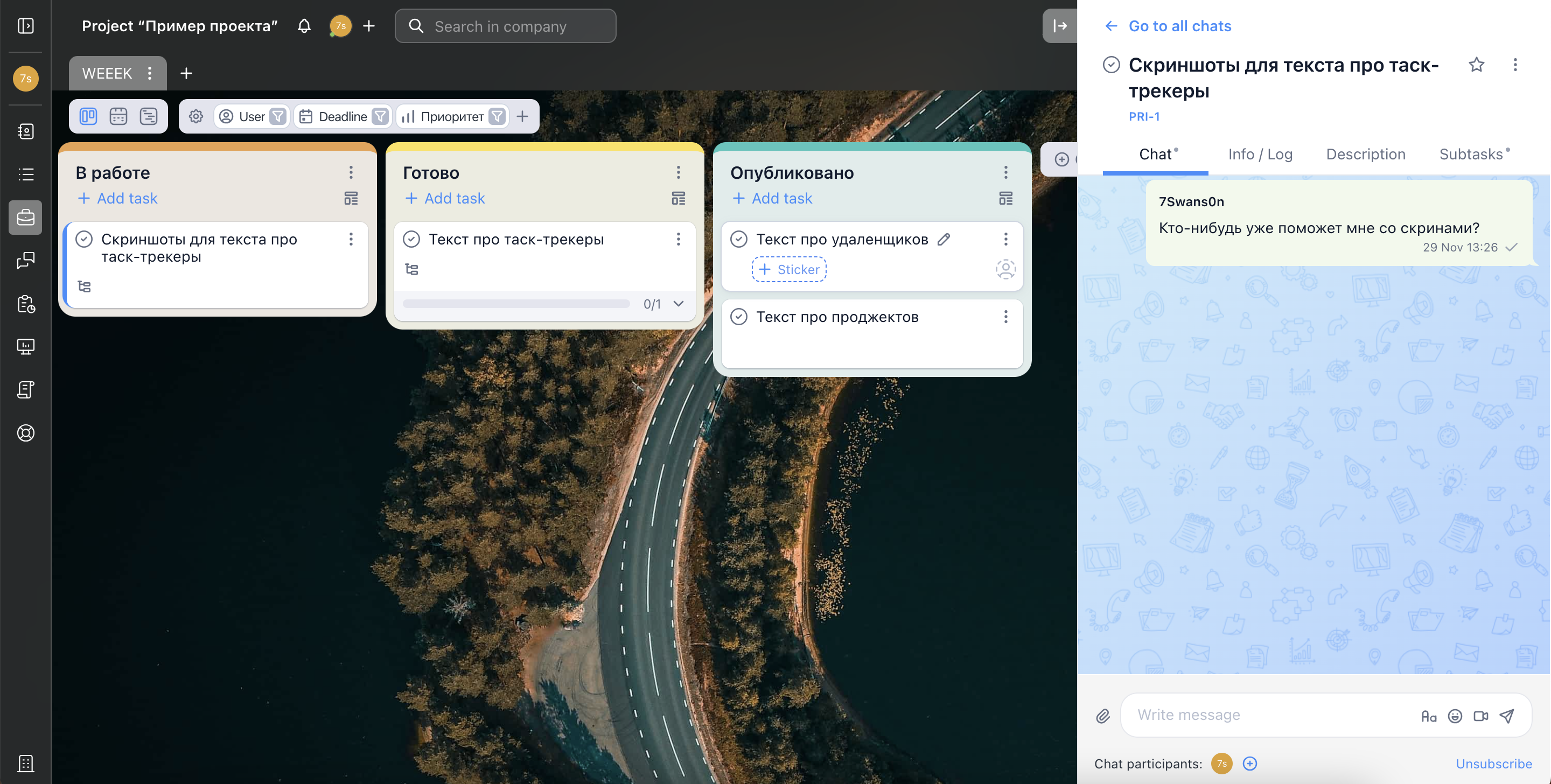Viewport: 1551px width, 784px height.
Task: Mark "Текст про проджектов" task complete
Action: pos(739,317)
